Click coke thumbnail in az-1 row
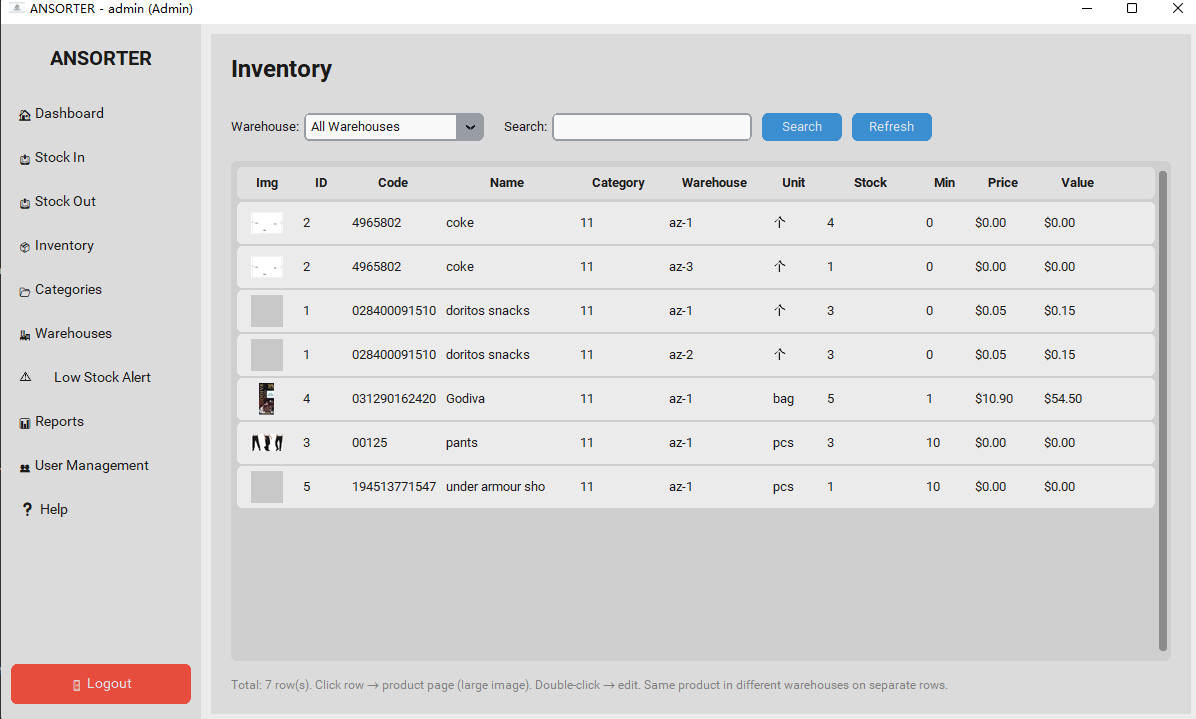1196x719 pixels. (x=267, y=223)
